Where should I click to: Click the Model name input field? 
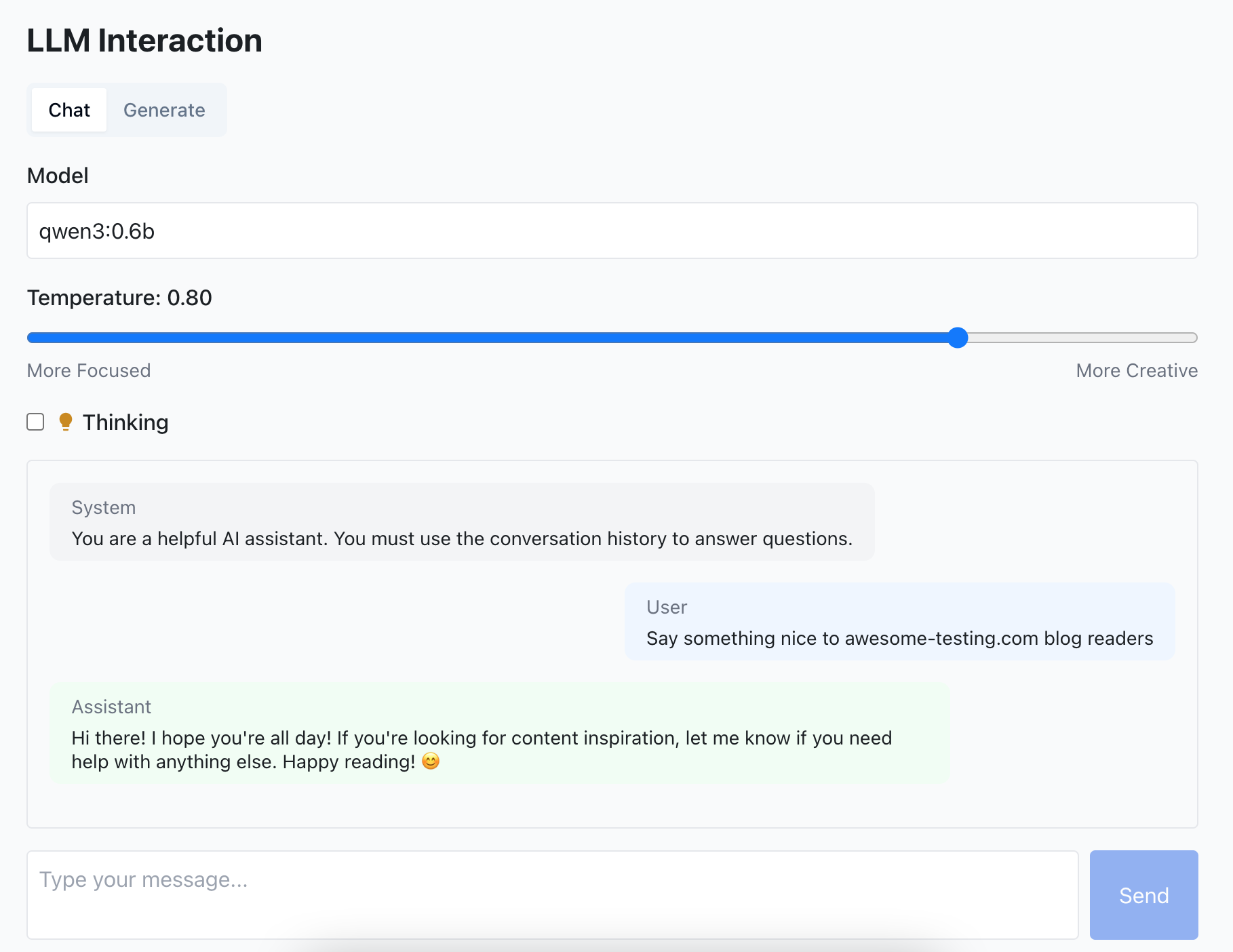pos(612,231)
